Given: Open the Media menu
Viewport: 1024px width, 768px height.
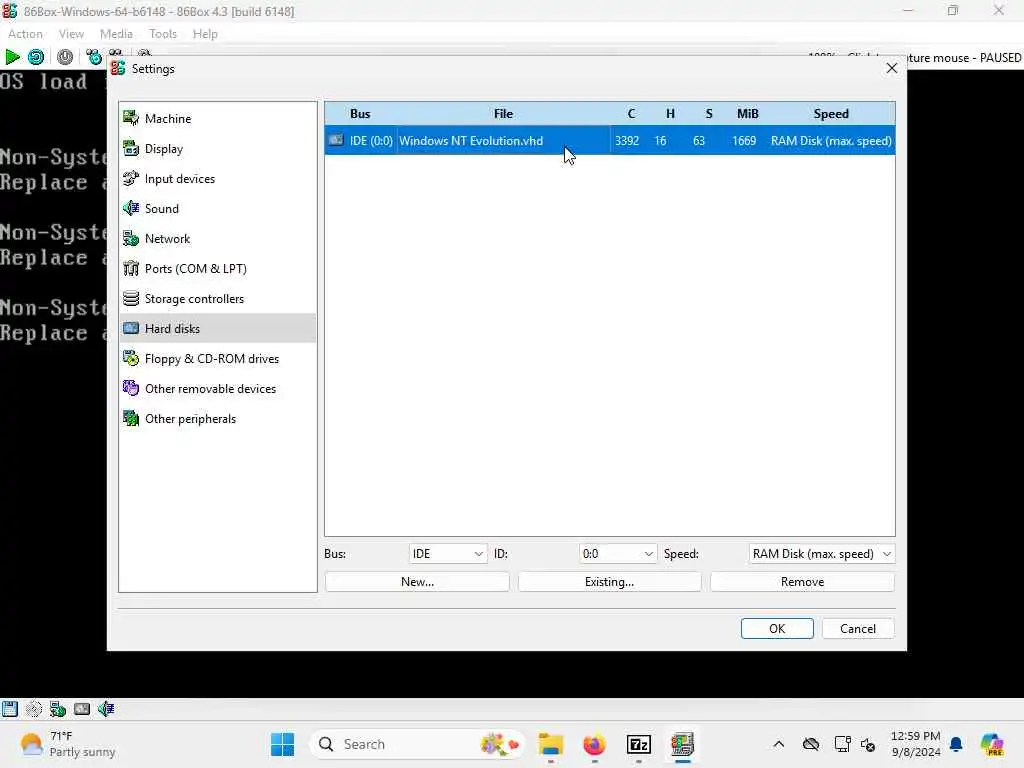Looking at the screenshot, I should pos(116,34).
